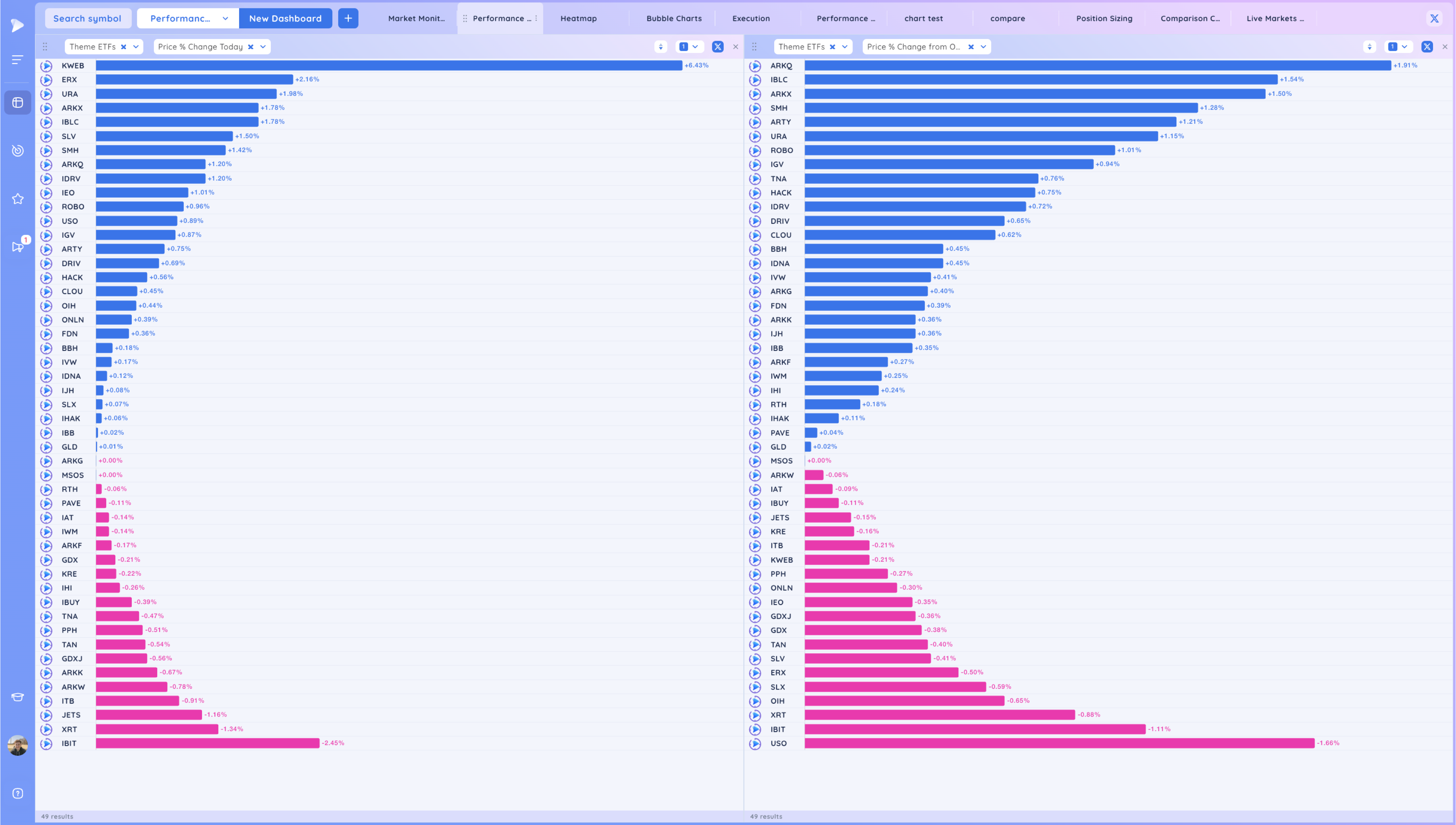Click the radar scanner icon in sidebar
The height and width of the screenshot is (825, 1456).
[x=17, y=150]
